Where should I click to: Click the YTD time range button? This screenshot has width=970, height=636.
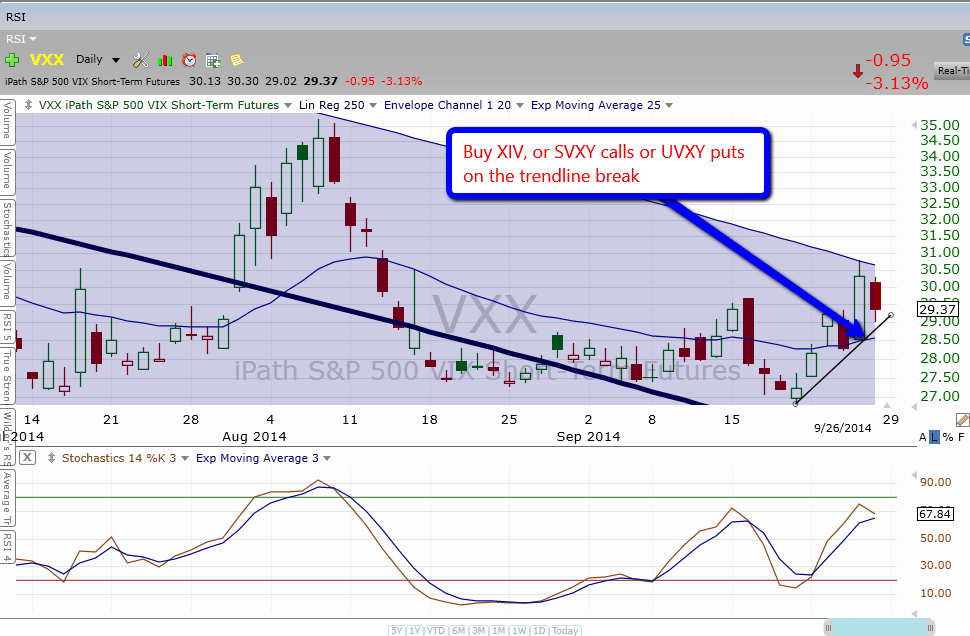[435, 630]
